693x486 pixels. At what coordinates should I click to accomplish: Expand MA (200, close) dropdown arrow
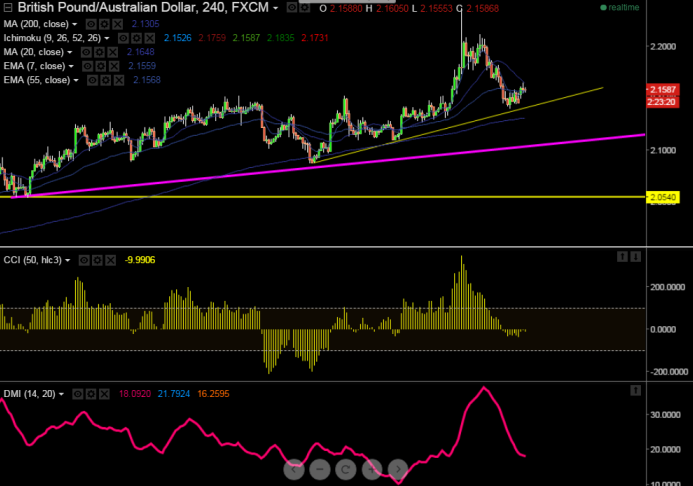coord(74,24)
